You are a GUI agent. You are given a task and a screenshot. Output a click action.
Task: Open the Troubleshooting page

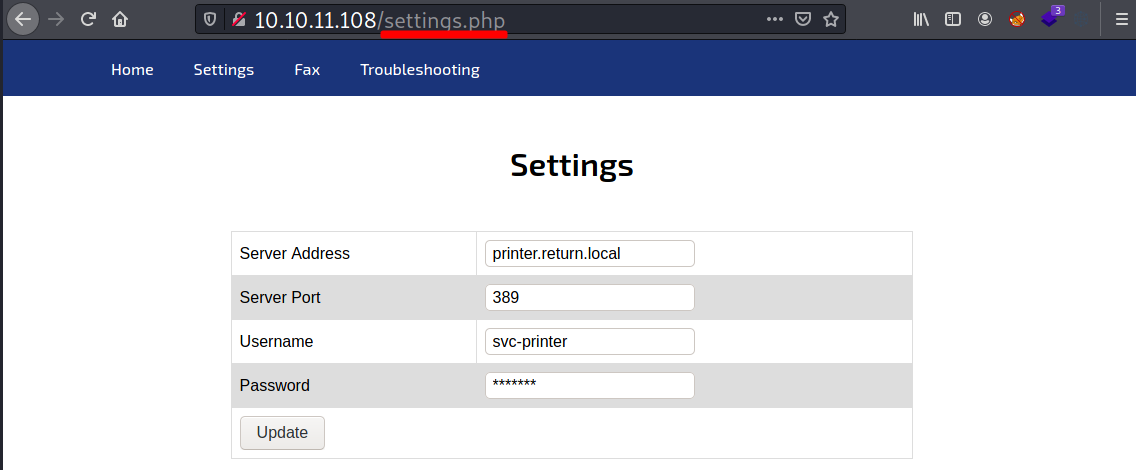click(x=420, y=70)
